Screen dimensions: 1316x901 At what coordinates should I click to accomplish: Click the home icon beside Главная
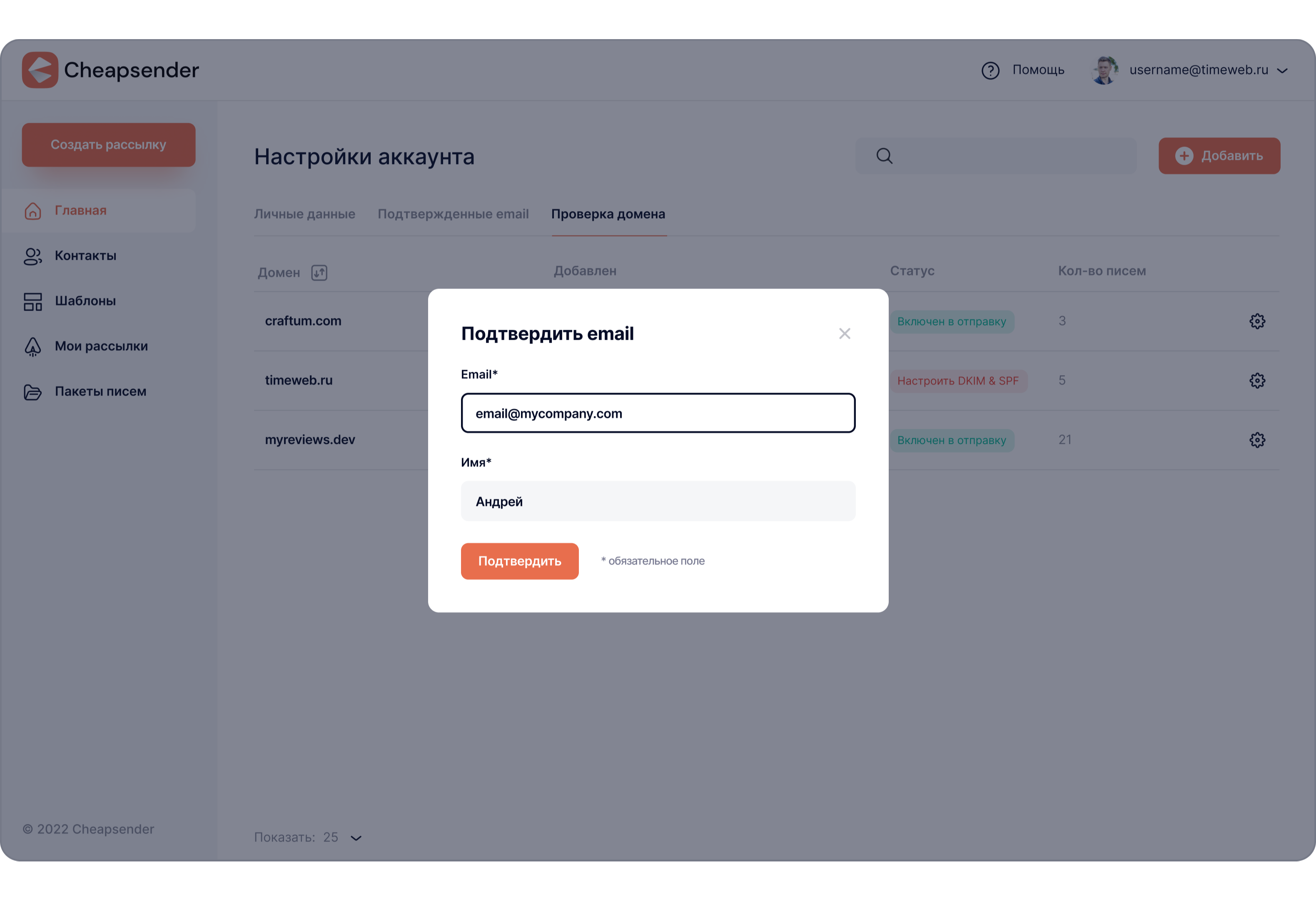33,211
